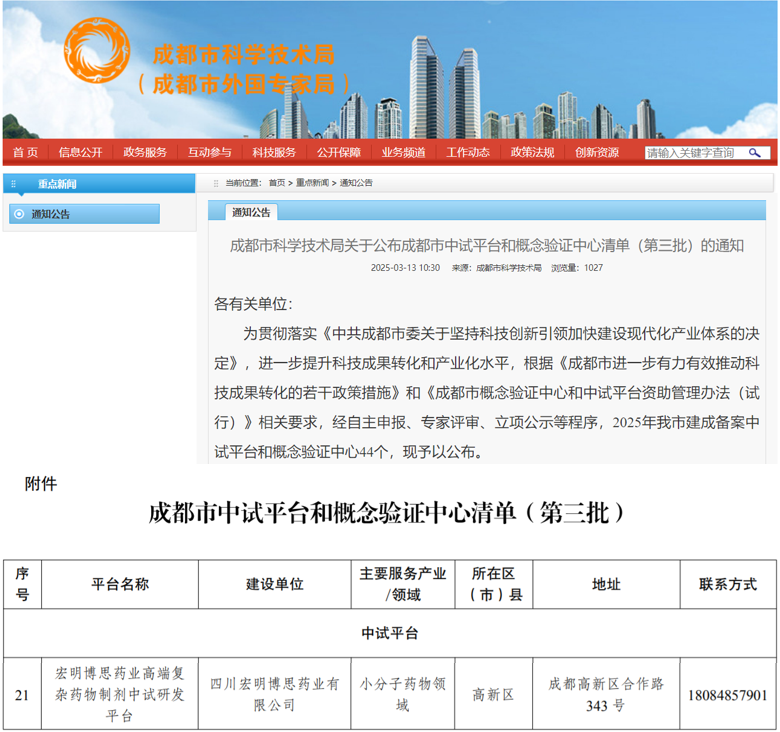This screenshot has width=780, height=732.
Task: Open 政策法规 from the top menu
Action: (x=532, y=153)
